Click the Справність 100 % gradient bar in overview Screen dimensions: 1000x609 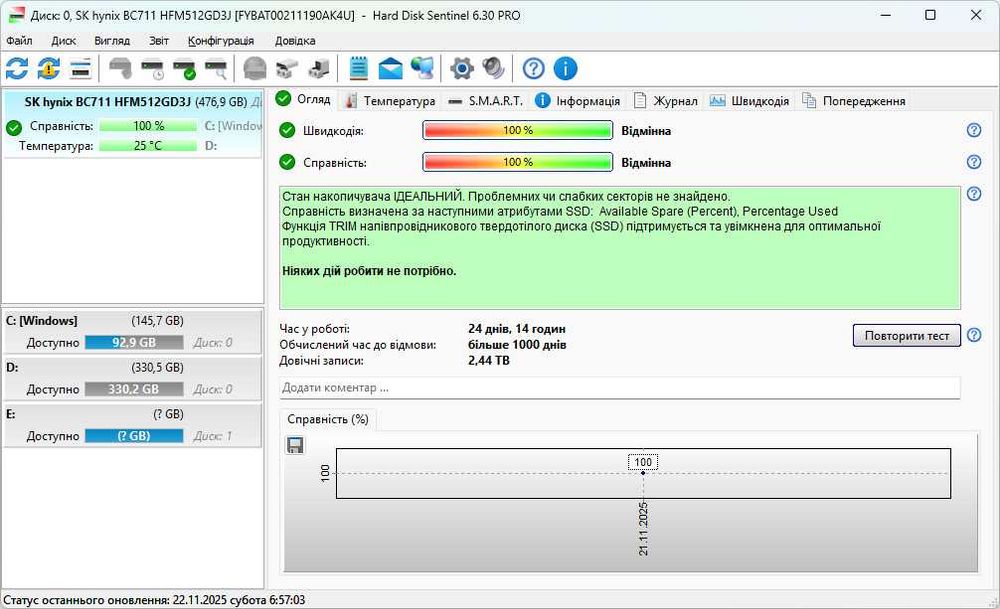(x=517, y=162)
